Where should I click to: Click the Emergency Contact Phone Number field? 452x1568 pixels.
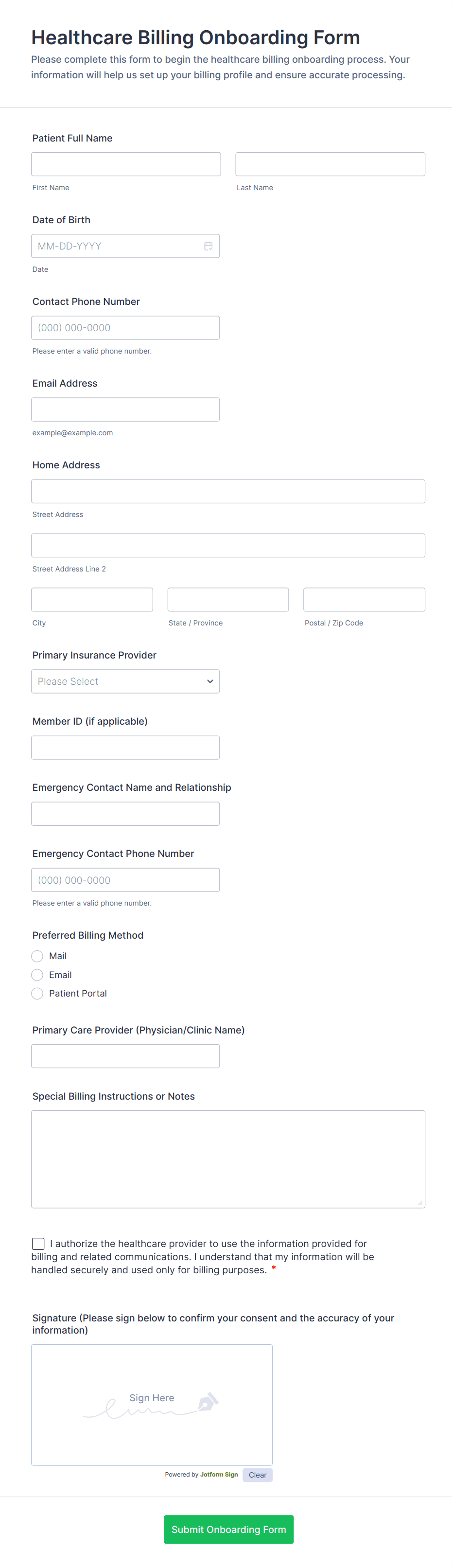(125, 879)
